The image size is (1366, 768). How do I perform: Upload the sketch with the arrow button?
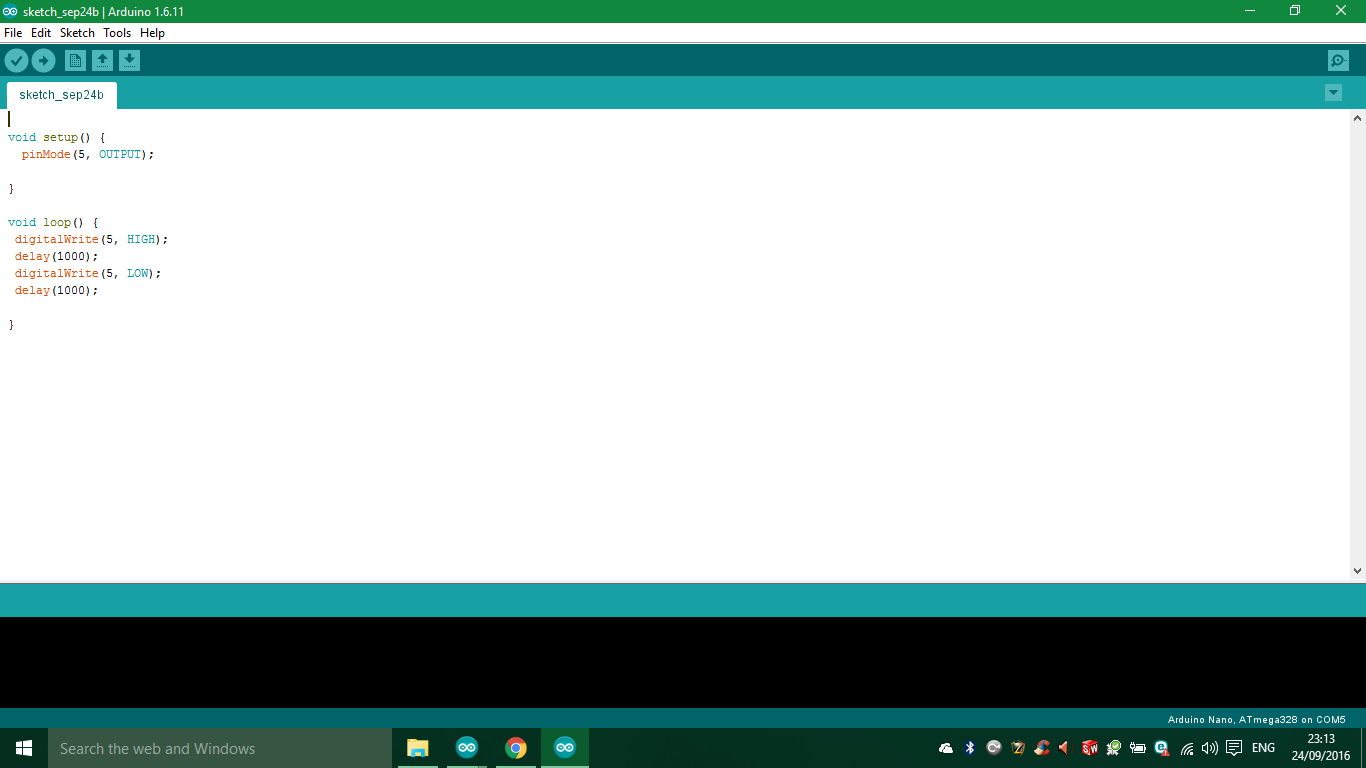[43, 61]
